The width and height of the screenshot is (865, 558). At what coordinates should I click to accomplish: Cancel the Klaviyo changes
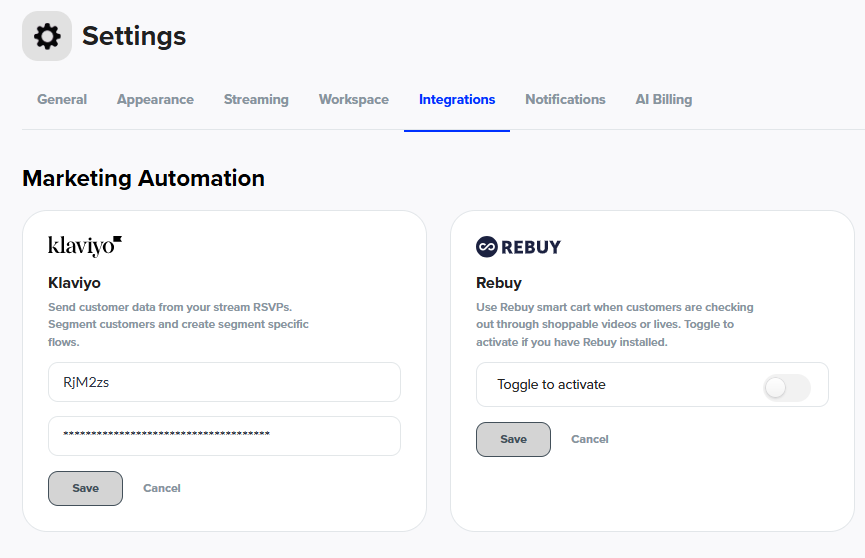(x=162, y=488)
